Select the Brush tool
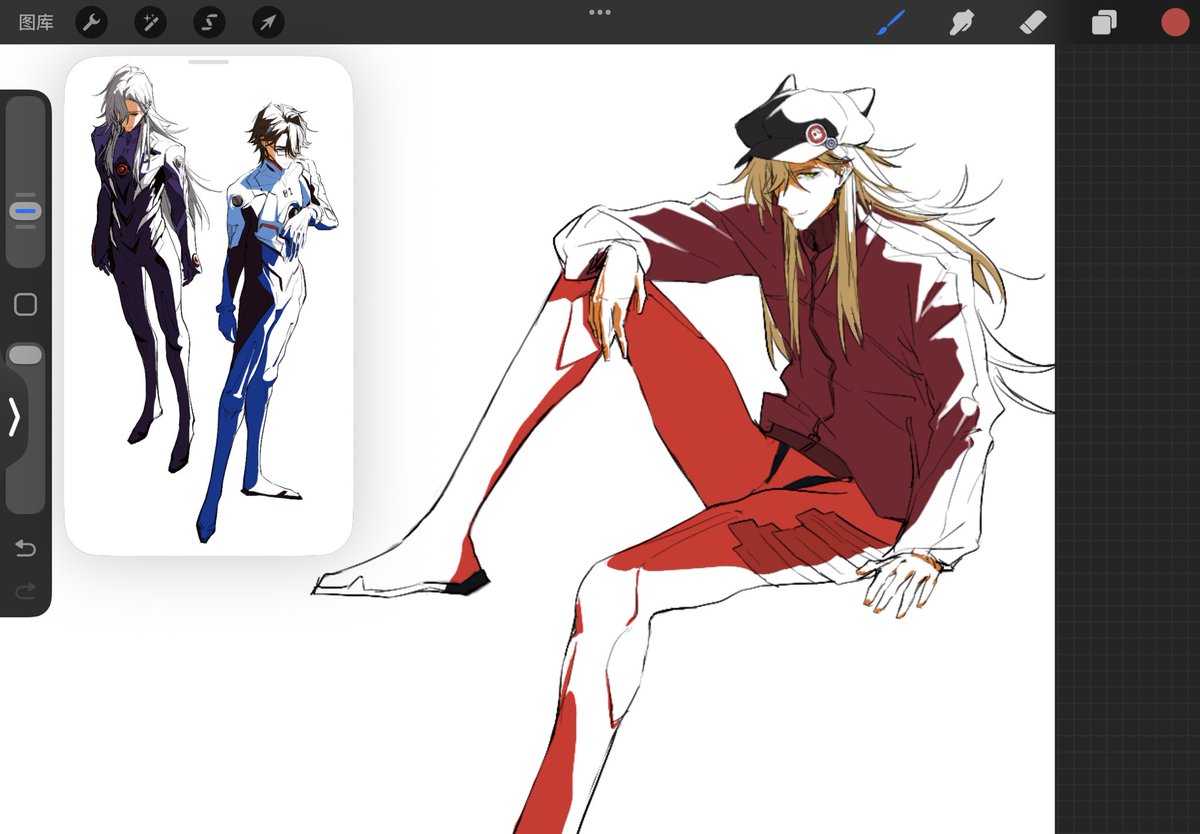 [x=891, y=22]
